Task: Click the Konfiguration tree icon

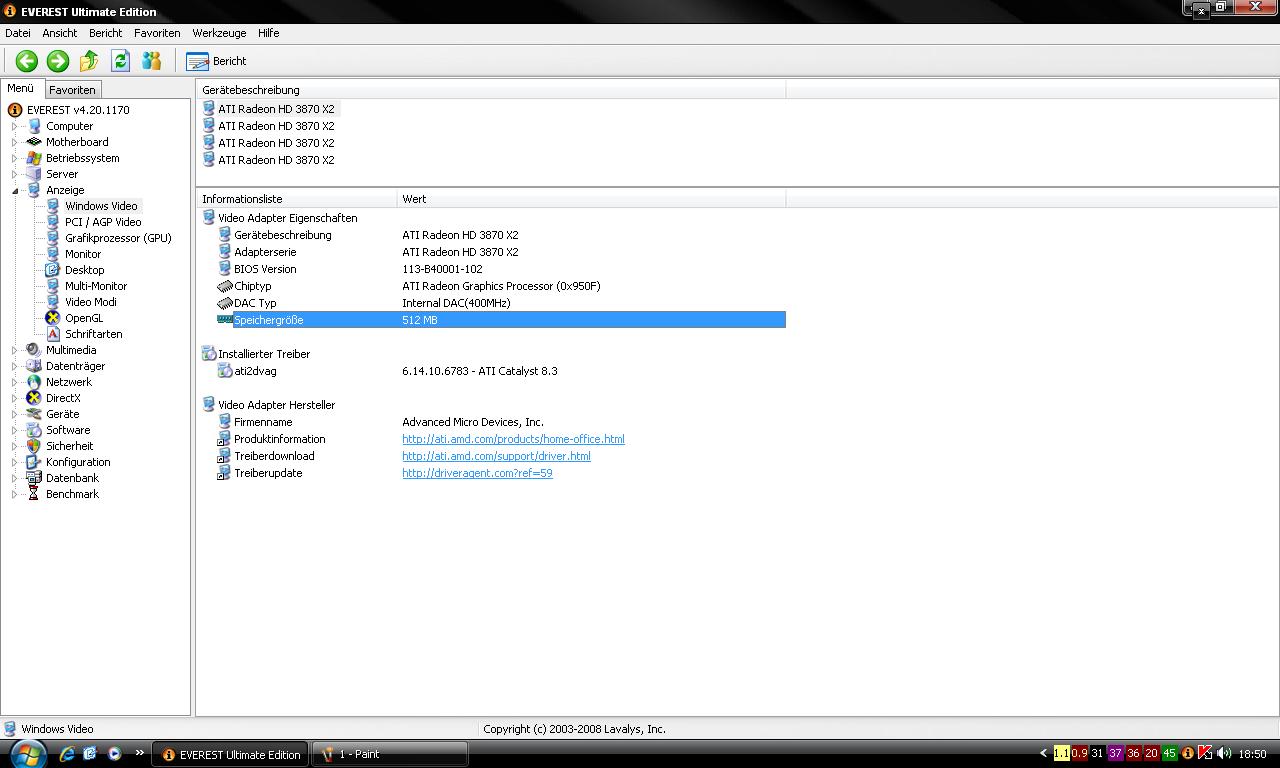Action: click(x=34, y=462)
